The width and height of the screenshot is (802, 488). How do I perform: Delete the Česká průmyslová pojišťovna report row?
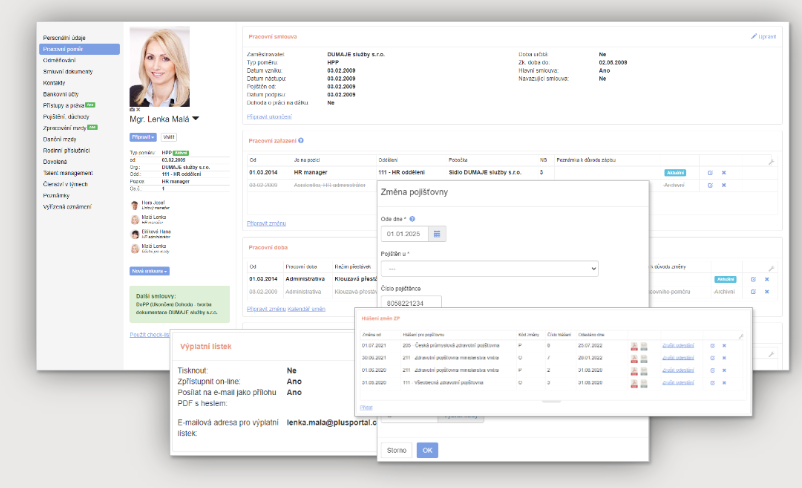724,346
